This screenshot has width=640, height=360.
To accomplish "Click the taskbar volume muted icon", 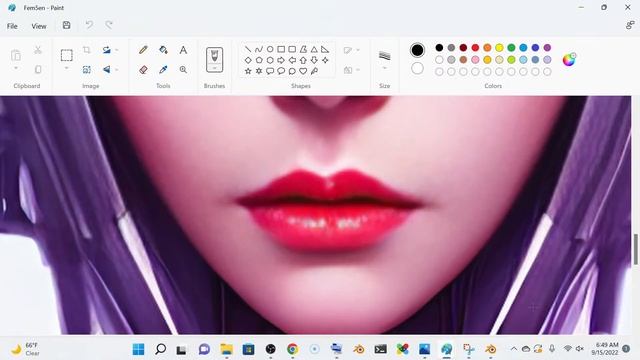I will pyautogui.click(x=580, y=349).
